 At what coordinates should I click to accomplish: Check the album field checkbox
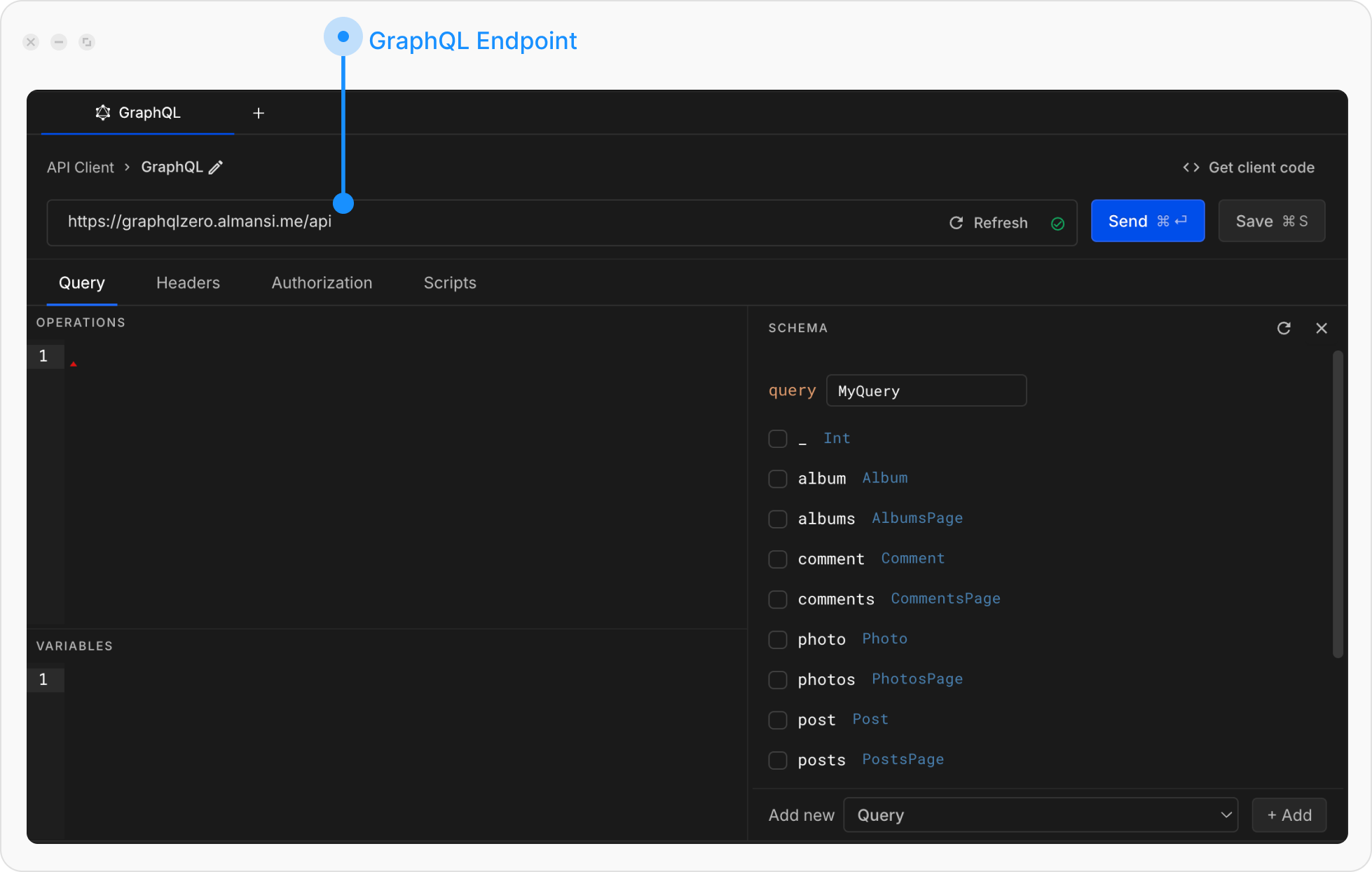coord(777,479)
